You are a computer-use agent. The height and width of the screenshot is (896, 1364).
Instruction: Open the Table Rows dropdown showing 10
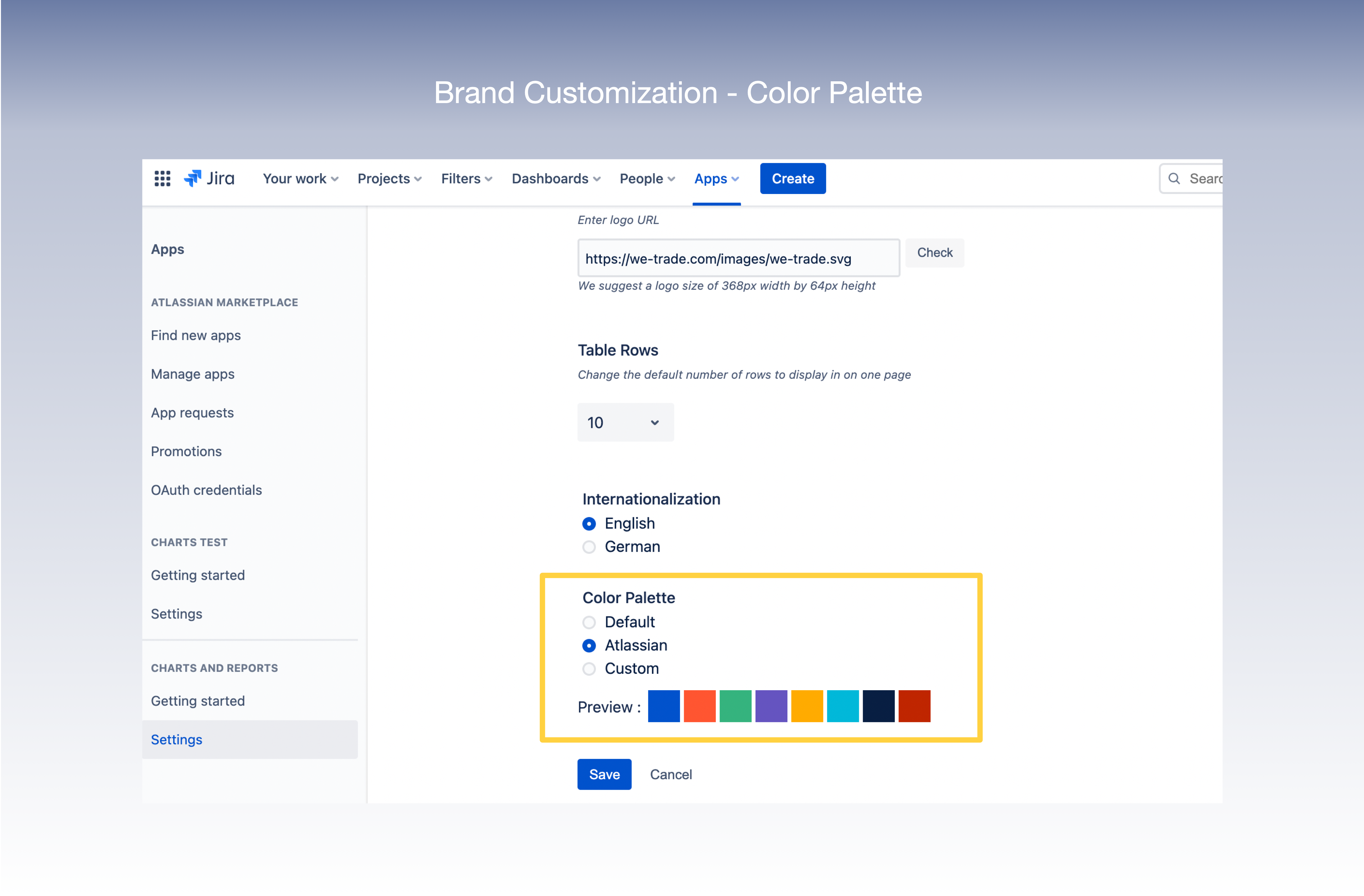click(x=625, y=423)
